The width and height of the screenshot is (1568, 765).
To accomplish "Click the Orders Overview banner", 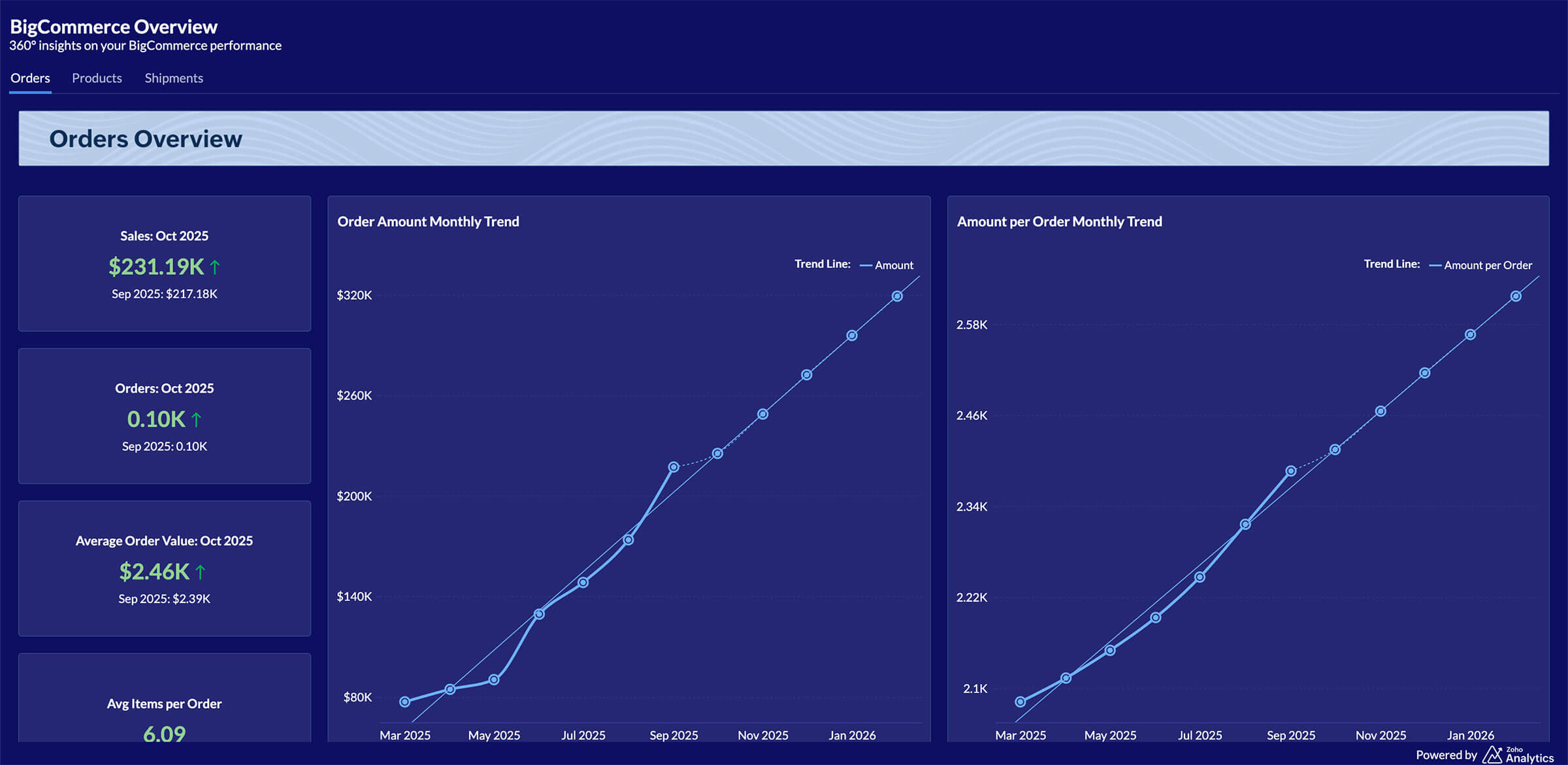I will pos(783,138).
